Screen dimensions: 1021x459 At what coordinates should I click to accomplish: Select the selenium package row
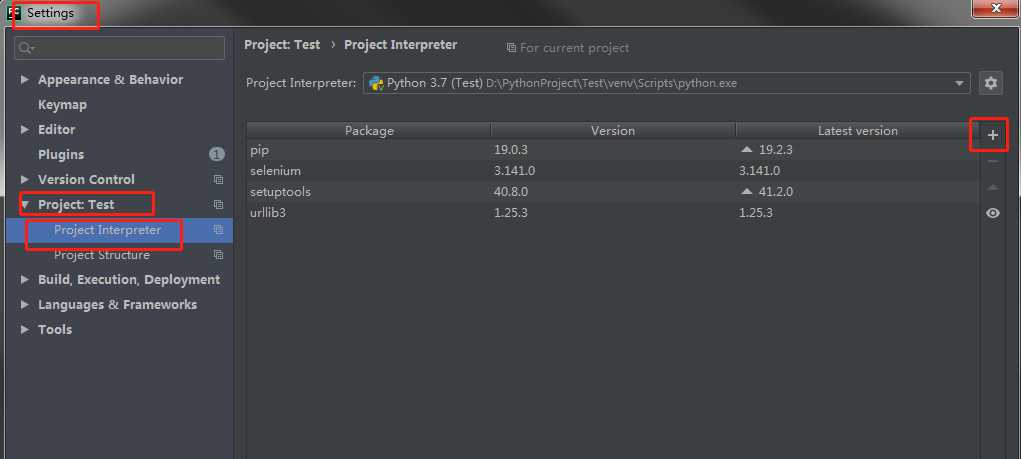[x=612, y=171]
